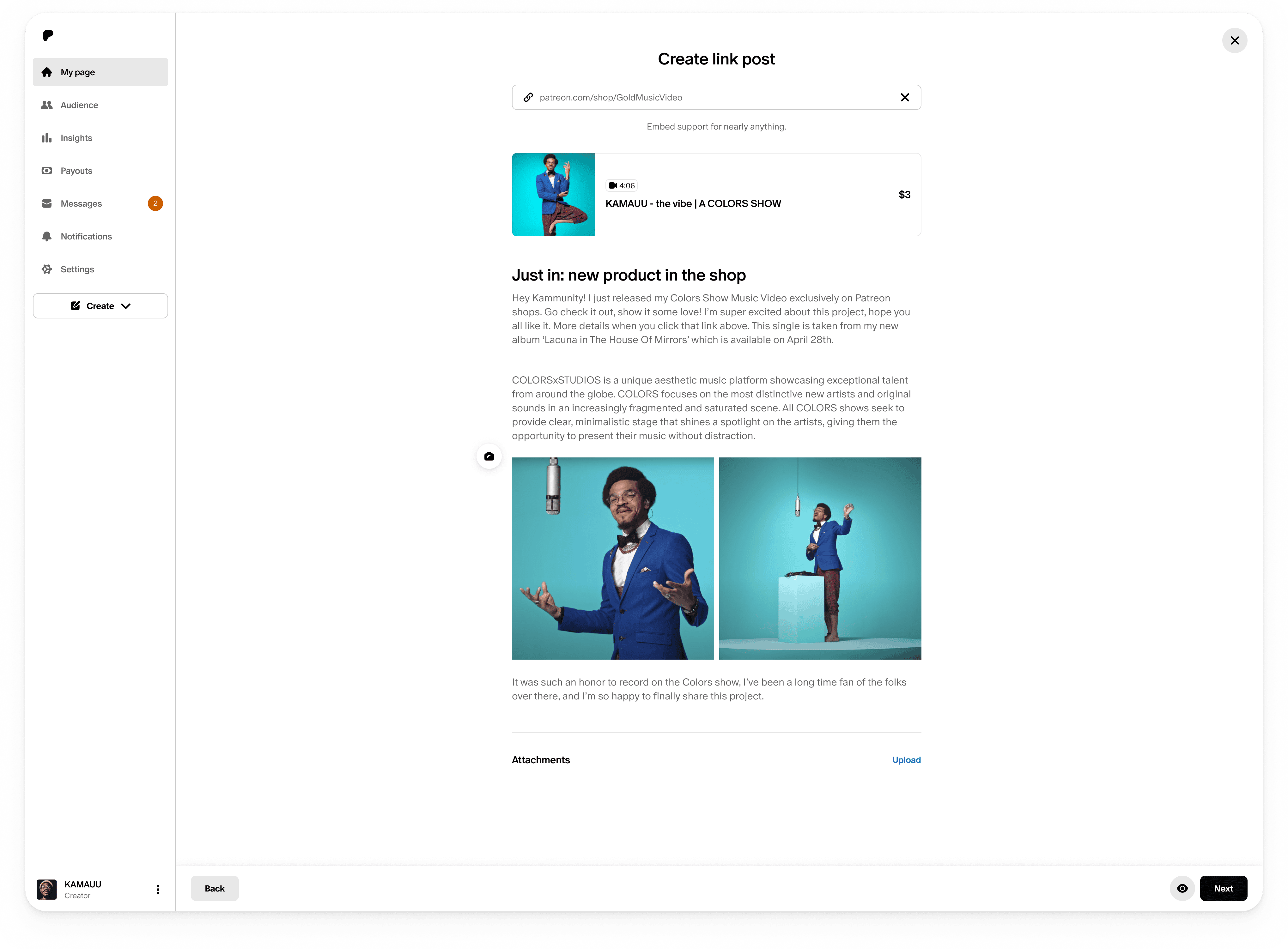Open KAMAUU account three-dot menu

point(158,889)
